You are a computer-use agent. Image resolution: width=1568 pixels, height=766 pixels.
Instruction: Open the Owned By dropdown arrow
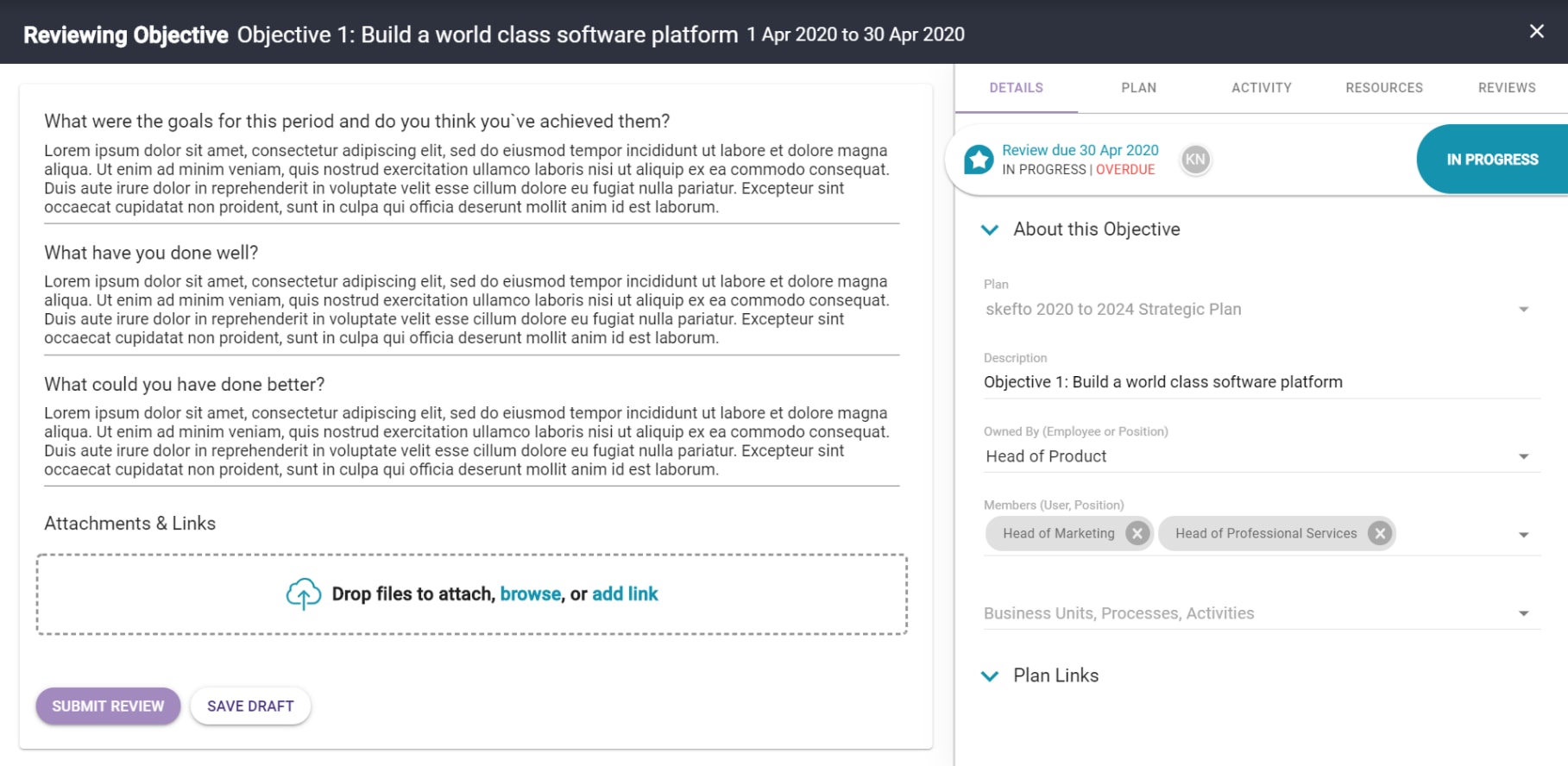tap(1524, 456)
